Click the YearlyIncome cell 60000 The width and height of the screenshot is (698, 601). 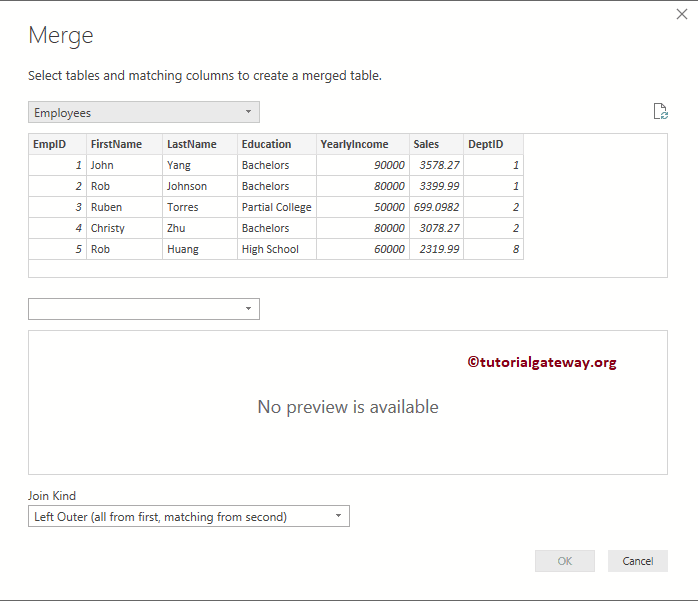[x=363, y=249]
